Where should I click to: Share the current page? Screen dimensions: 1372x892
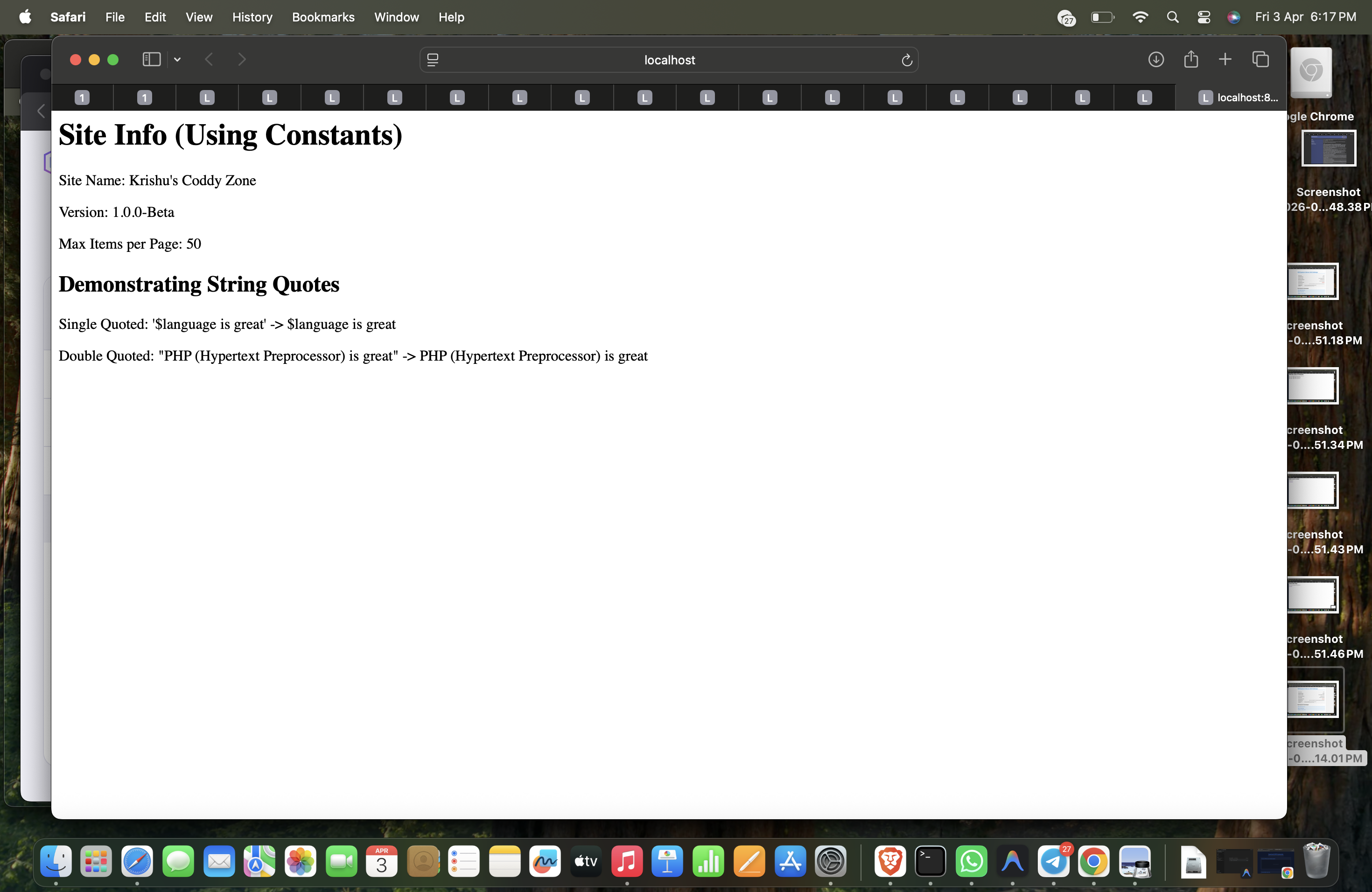pos(1191,59)
